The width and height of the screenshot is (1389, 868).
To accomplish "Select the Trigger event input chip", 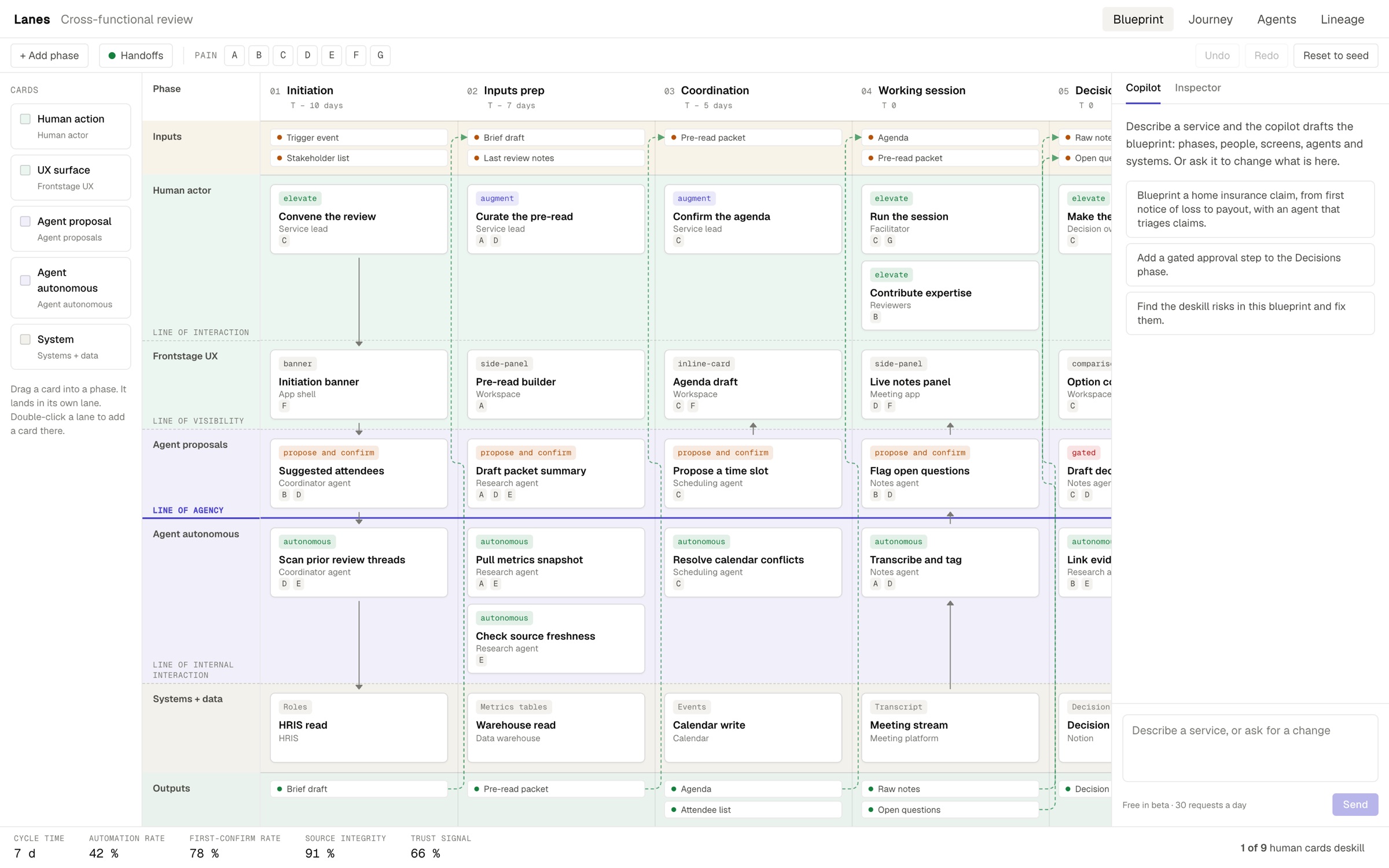I will coord(359,138).
